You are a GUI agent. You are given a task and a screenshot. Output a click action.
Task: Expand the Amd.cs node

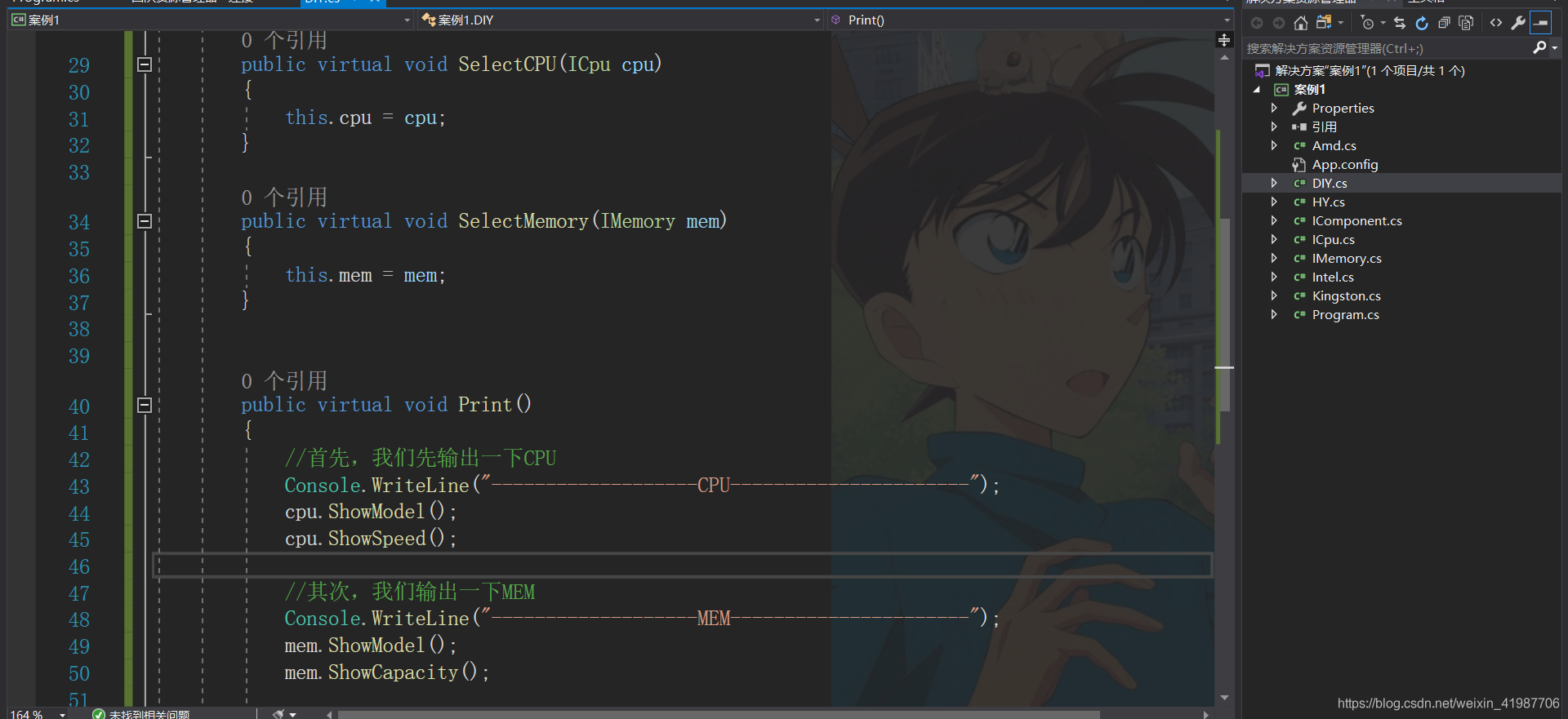pyautogui.click(x=1274, y=145)
